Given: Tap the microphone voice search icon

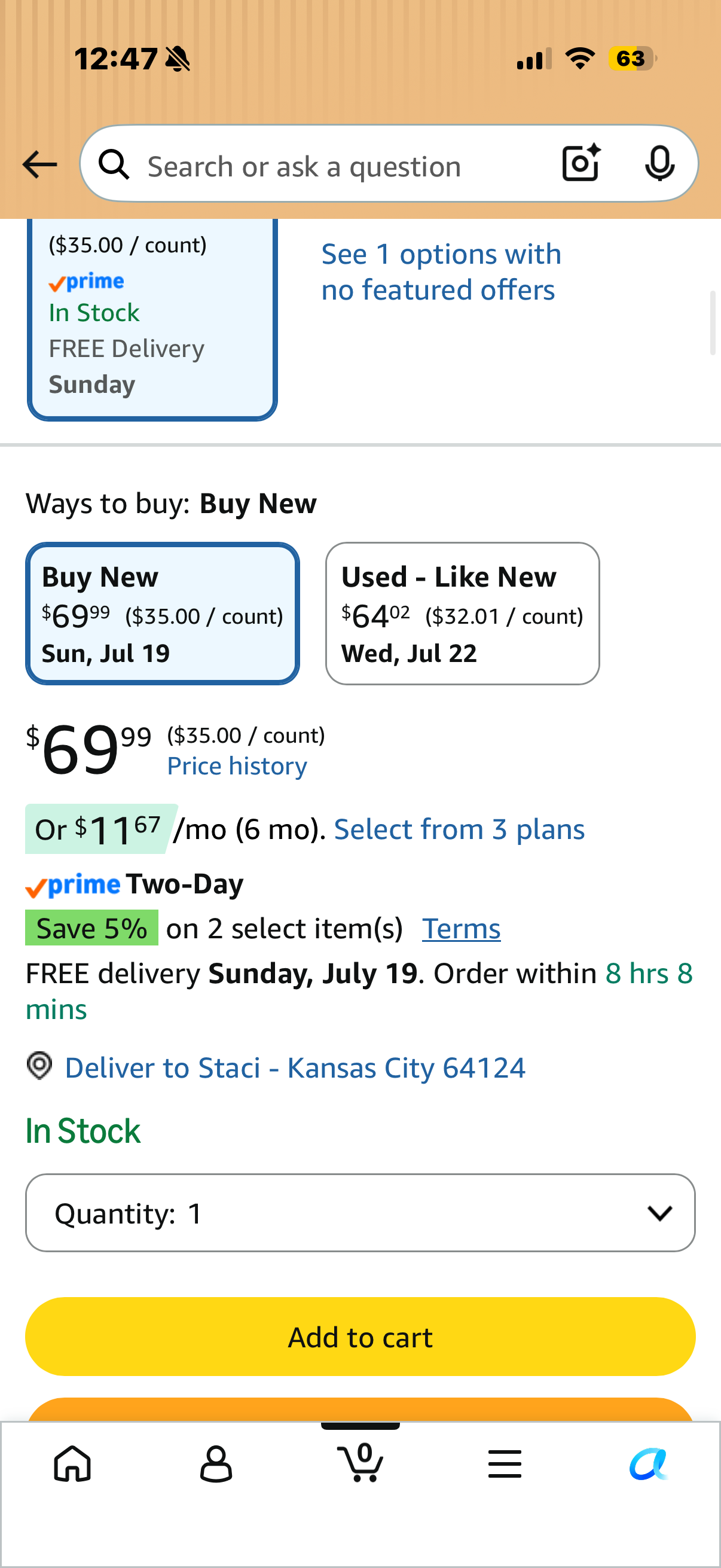Looking at the screenshot, I should (x=659, y=163).
